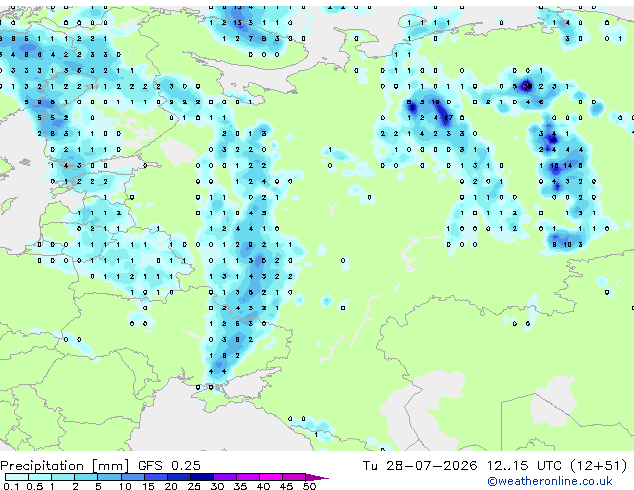Click the 45–50 mm legend color swatch
This screenshot has height=490, width=634.
[x=294, y=477]
